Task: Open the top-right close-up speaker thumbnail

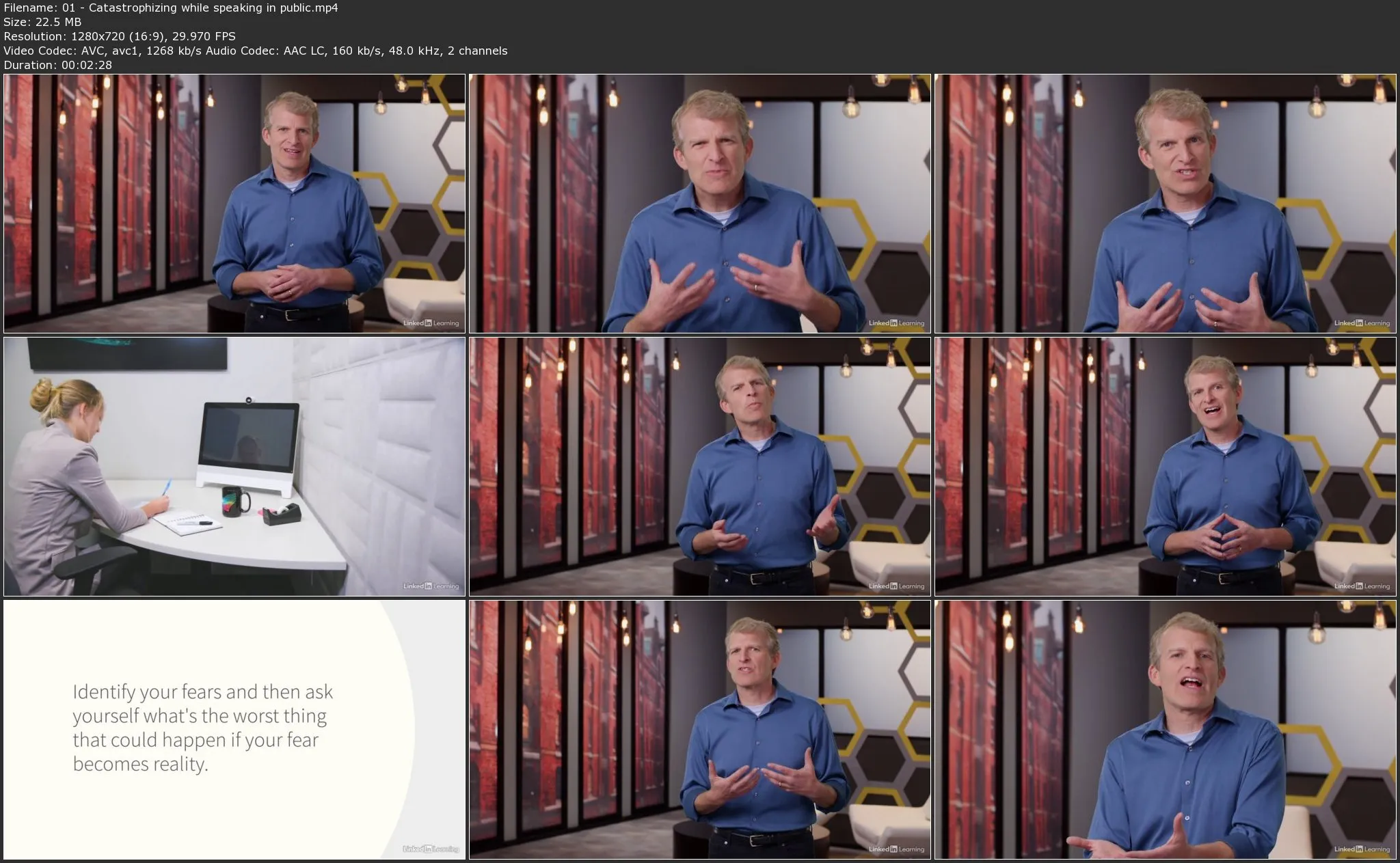Action: 1166,204
